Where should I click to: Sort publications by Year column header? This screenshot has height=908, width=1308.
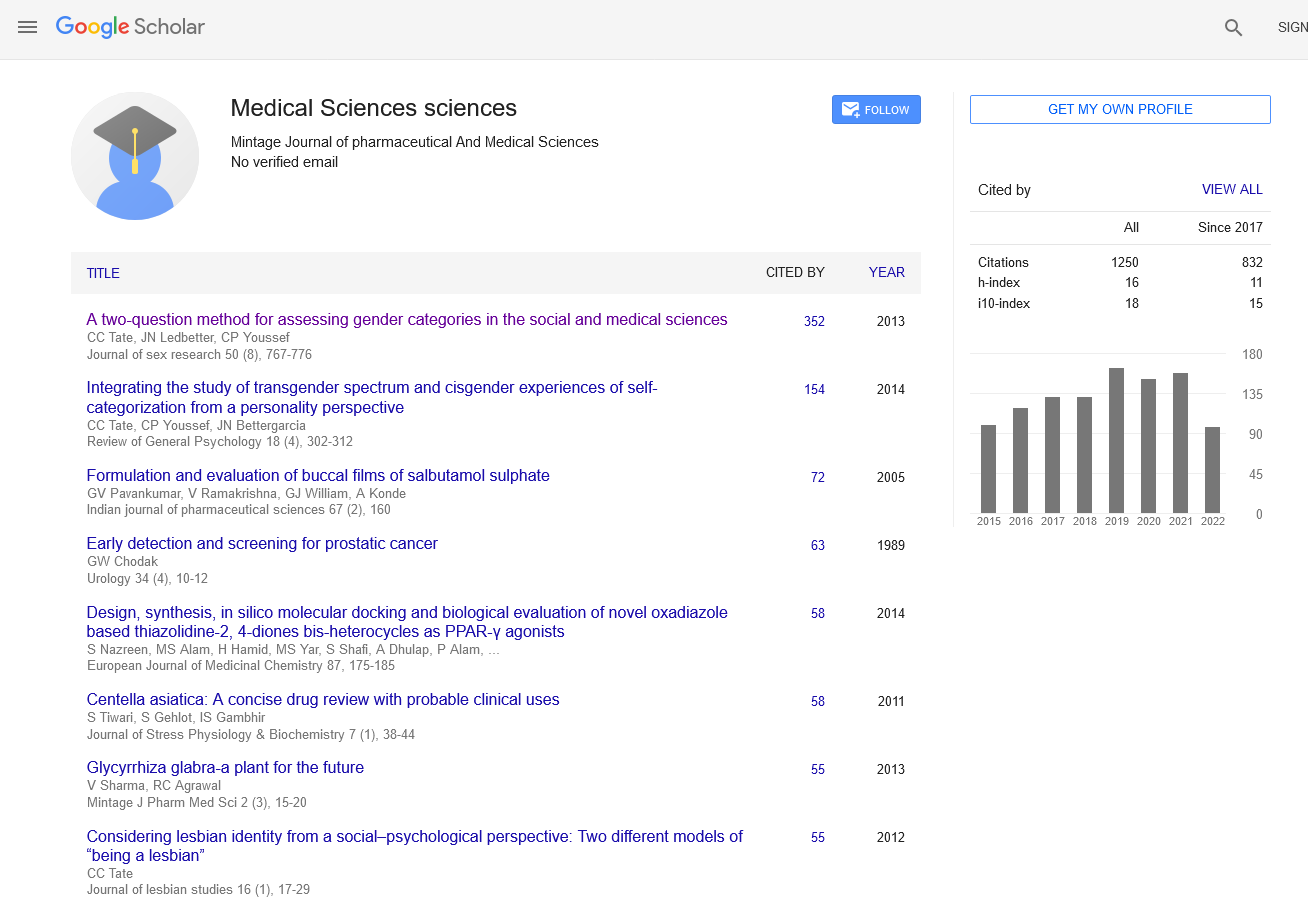(x=886, y=272)
